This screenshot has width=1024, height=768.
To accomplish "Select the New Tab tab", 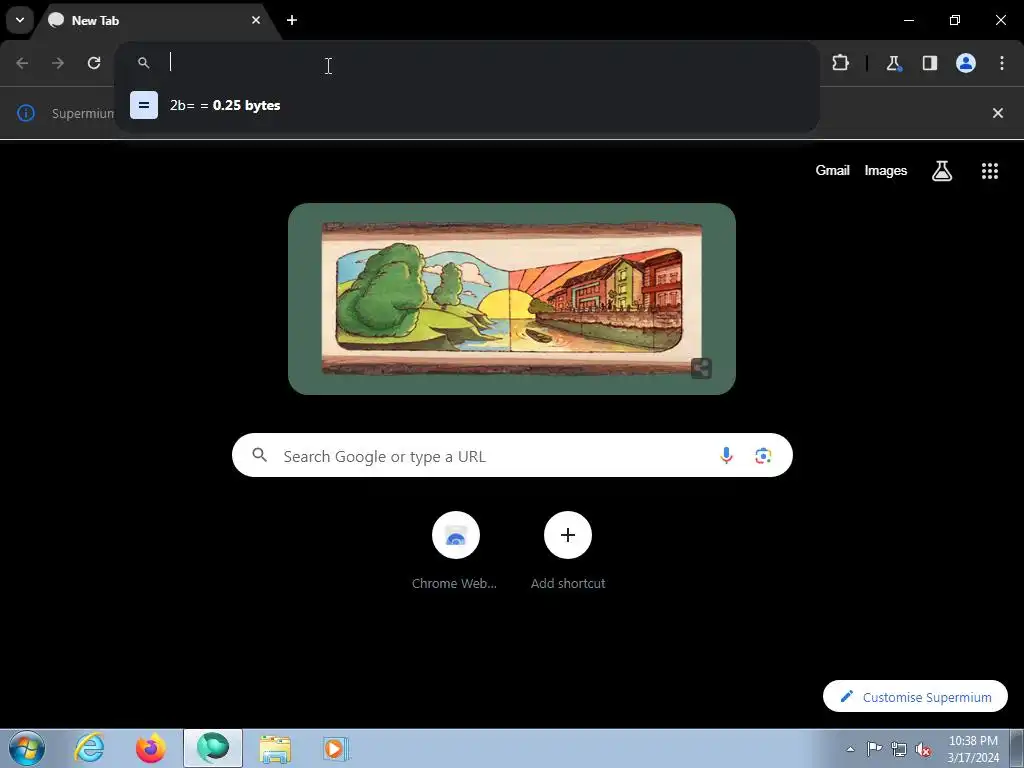I will coord(157,21).
